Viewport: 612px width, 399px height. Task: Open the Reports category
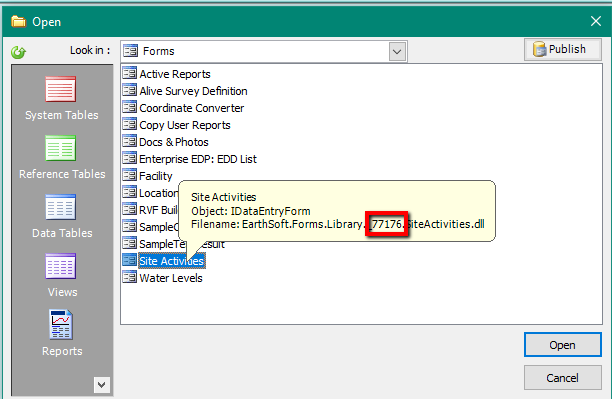(x=62, y=333)
